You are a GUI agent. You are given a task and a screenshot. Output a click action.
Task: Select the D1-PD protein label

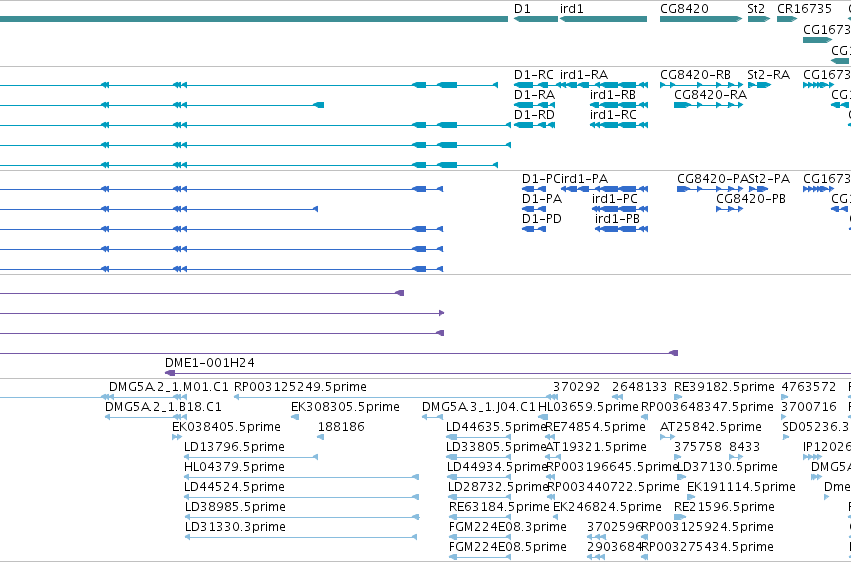coord(542,219)
